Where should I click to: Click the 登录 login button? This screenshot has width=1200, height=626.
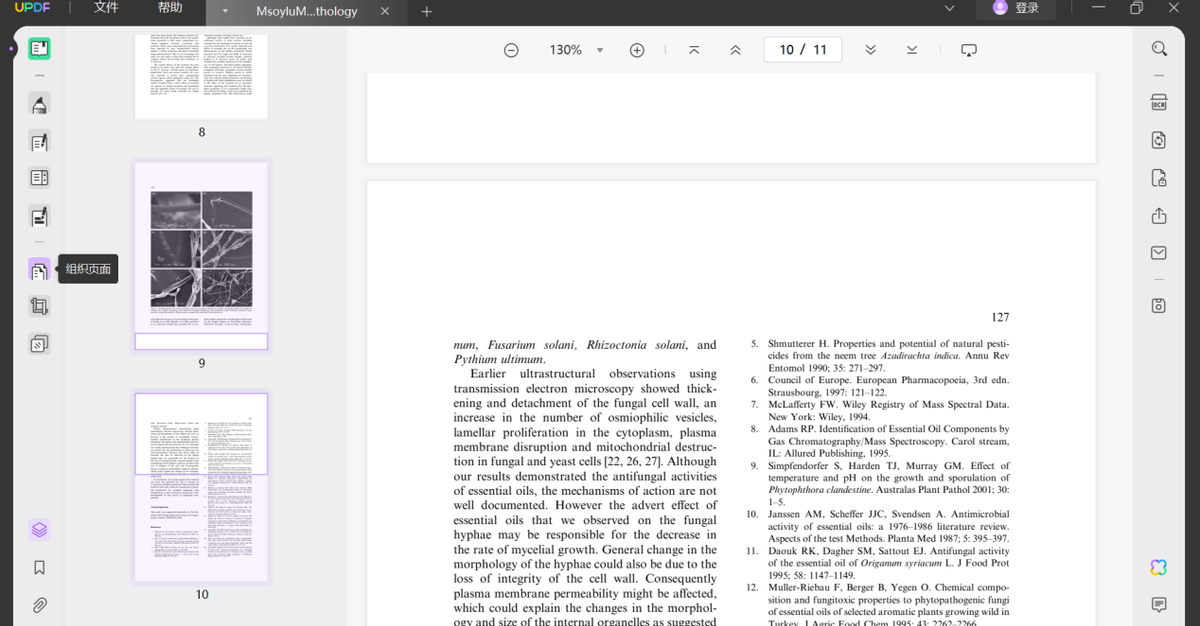tap(1016, 9)
